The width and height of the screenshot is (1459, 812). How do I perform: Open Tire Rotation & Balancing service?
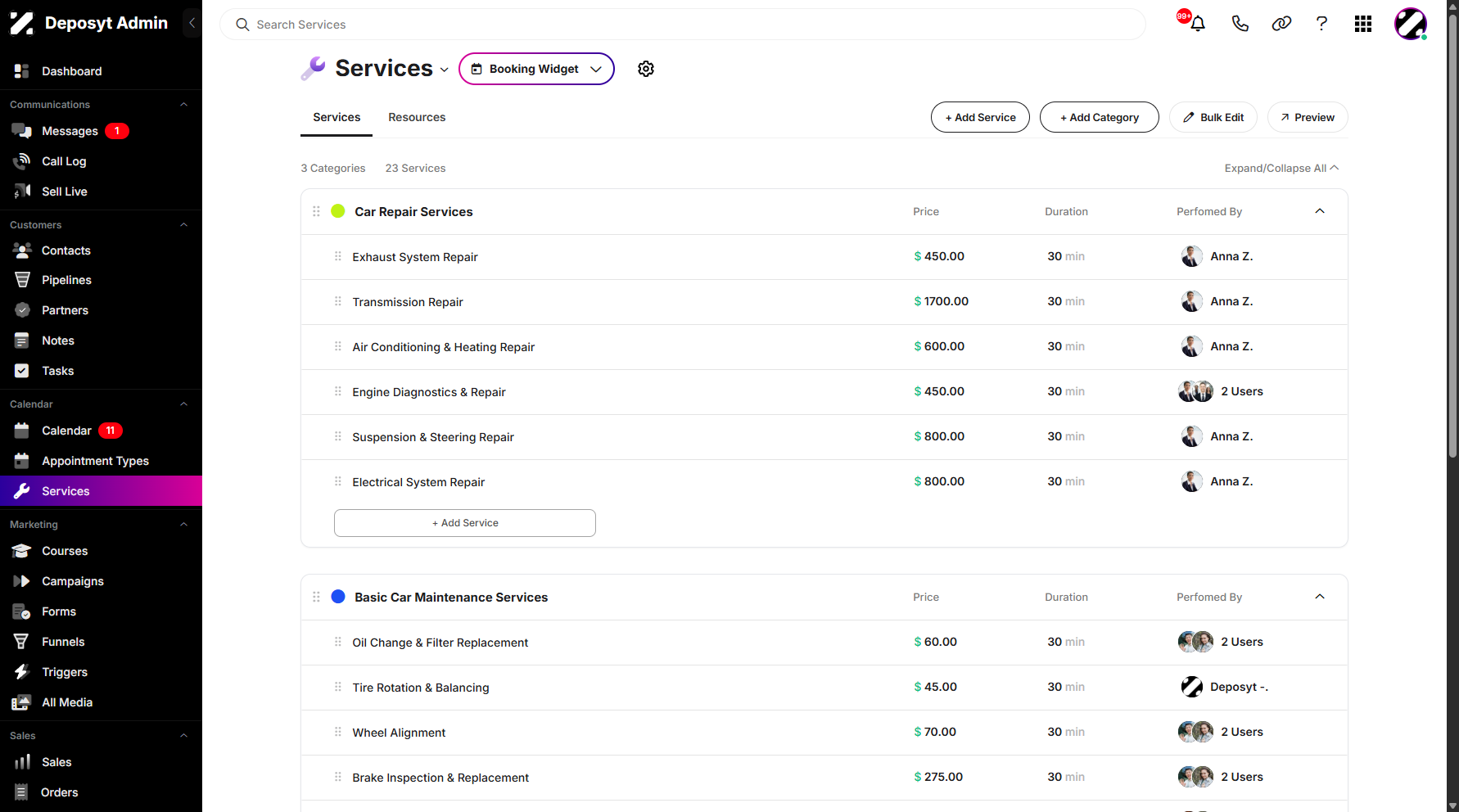point(421,688)
